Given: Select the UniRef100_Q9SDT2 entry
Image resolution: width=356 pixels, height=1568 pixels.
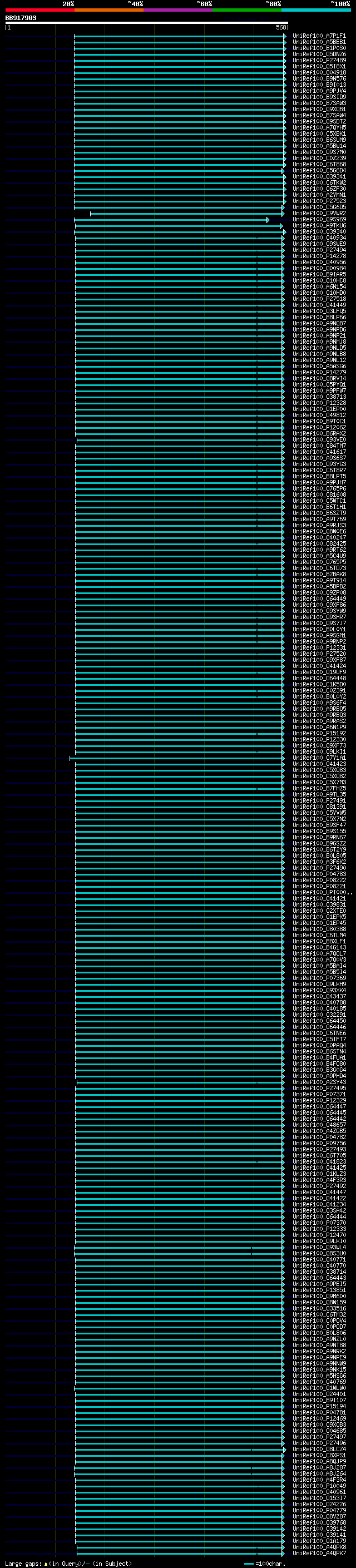Looking at the screenshot, I should (319, 122).
